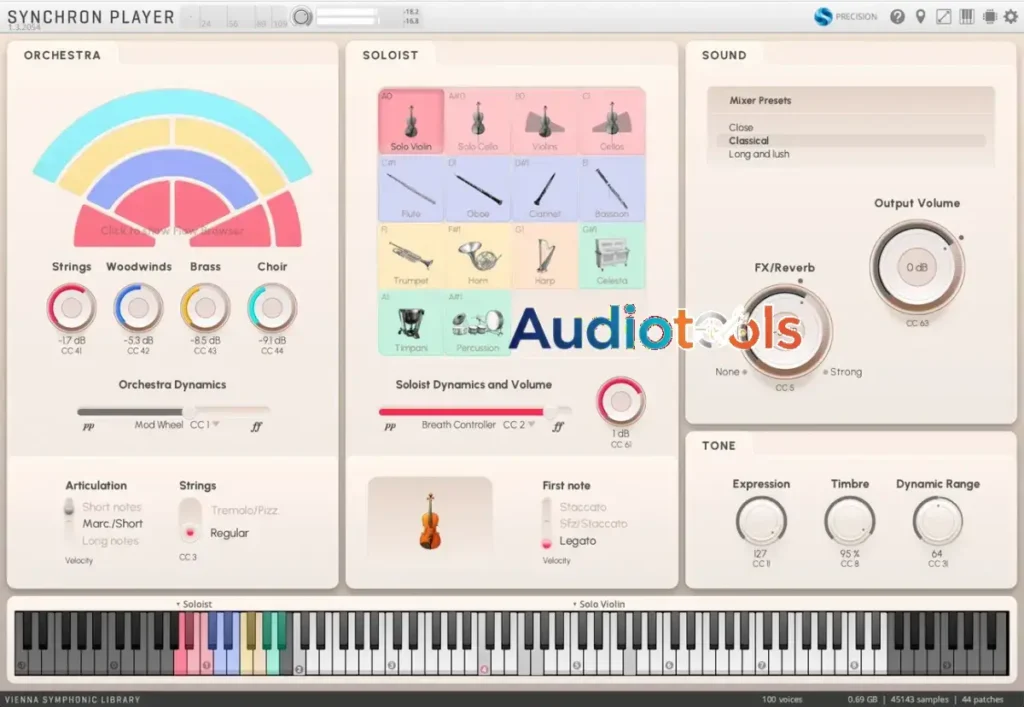Click the Timbre knob

[850, 521]
